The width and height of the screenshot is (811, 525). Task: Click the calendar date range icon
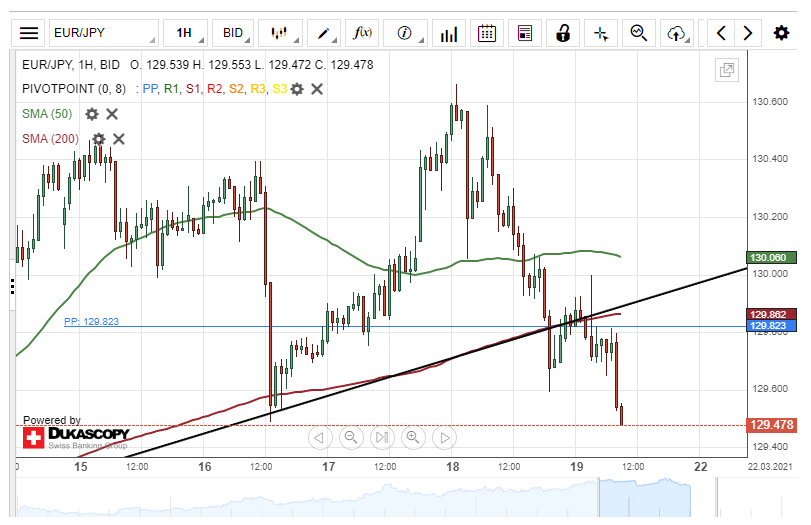pos(487,33)
